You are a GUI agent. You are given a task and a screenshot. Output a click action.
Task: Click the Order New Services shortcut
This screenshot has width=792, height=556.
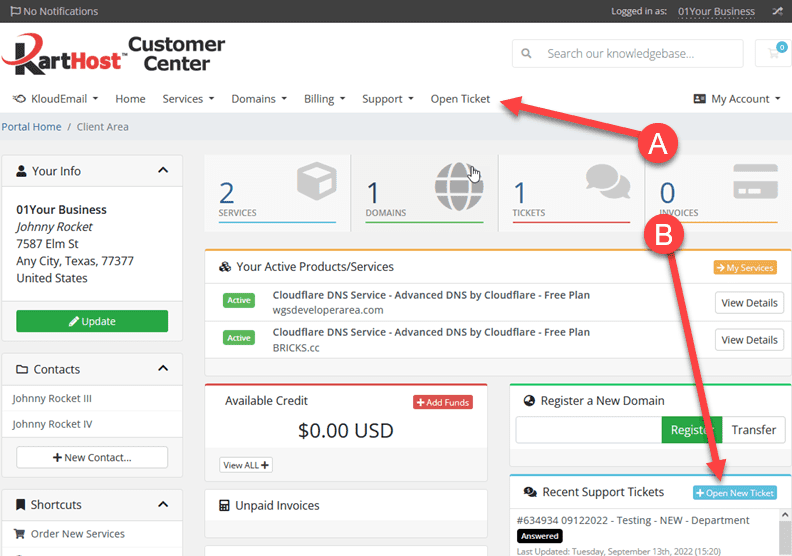(x=78, y=534)
